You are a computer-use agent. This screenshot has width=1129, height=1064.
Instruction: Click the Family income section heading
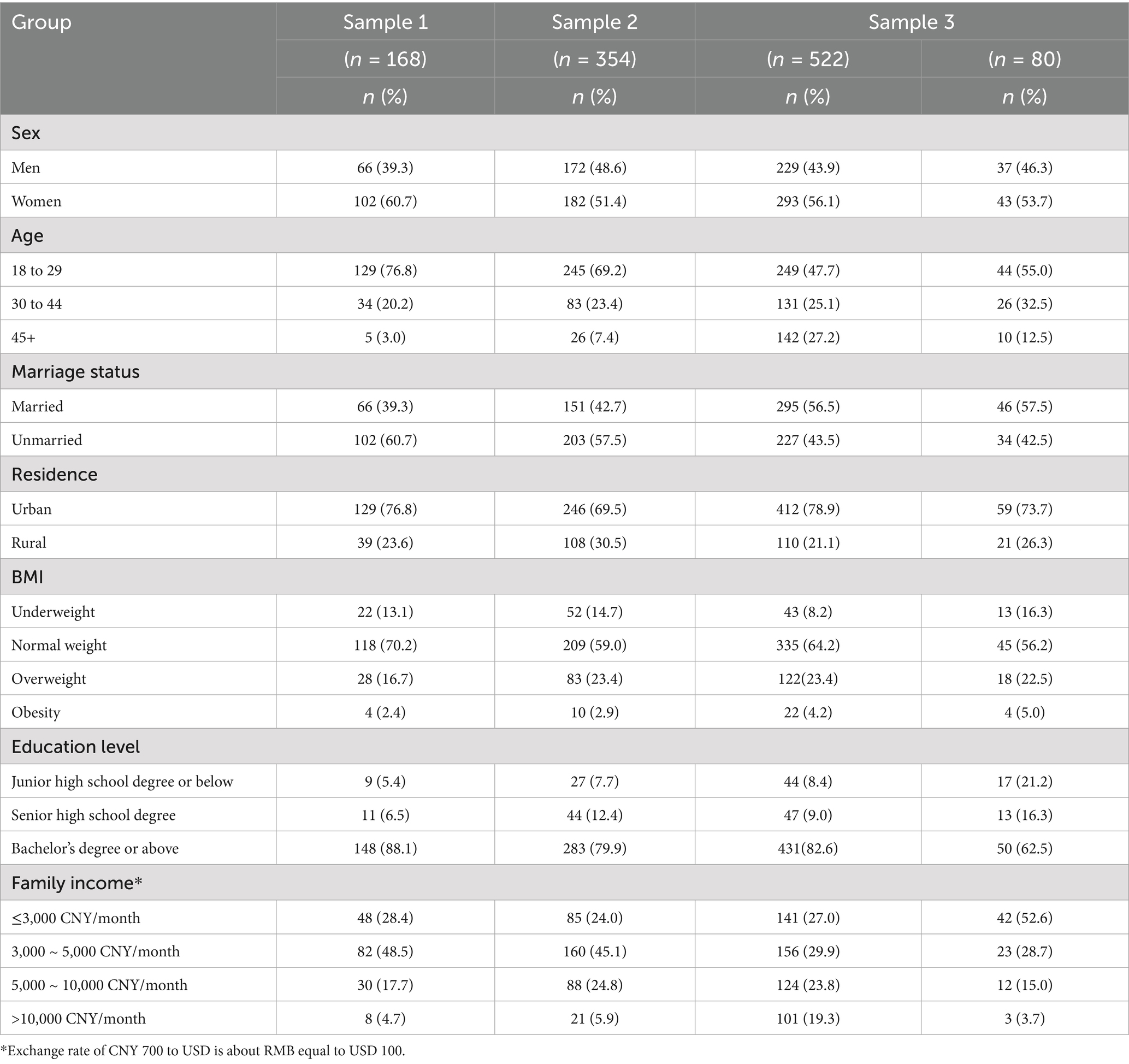pos(76,883)
